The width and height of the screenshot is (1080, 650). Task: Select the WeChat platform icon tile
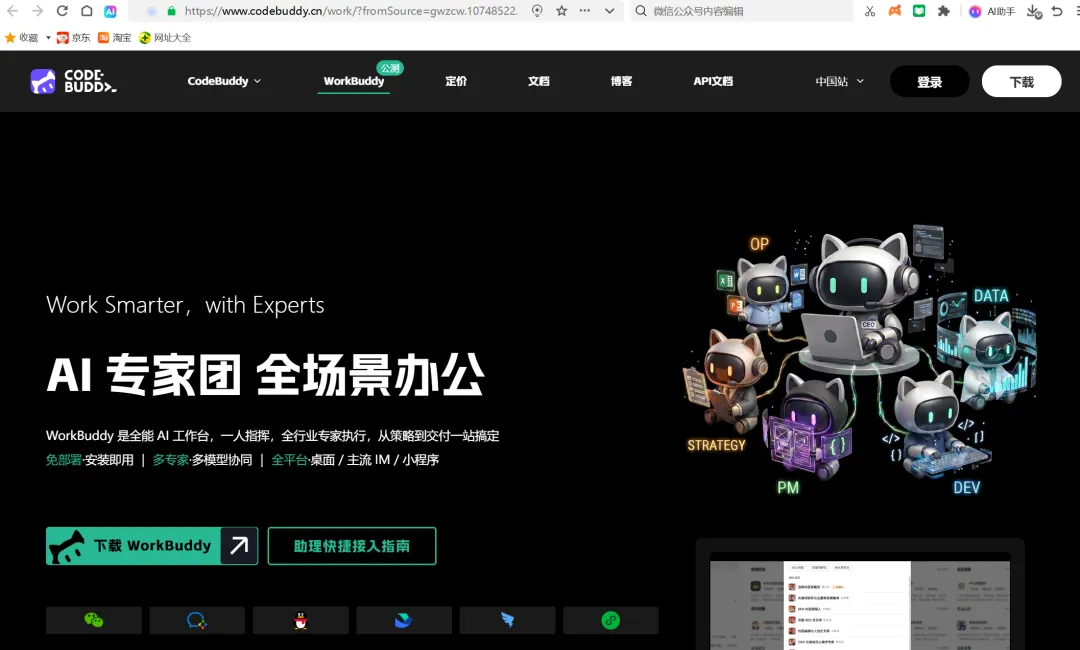coord(94,620)
